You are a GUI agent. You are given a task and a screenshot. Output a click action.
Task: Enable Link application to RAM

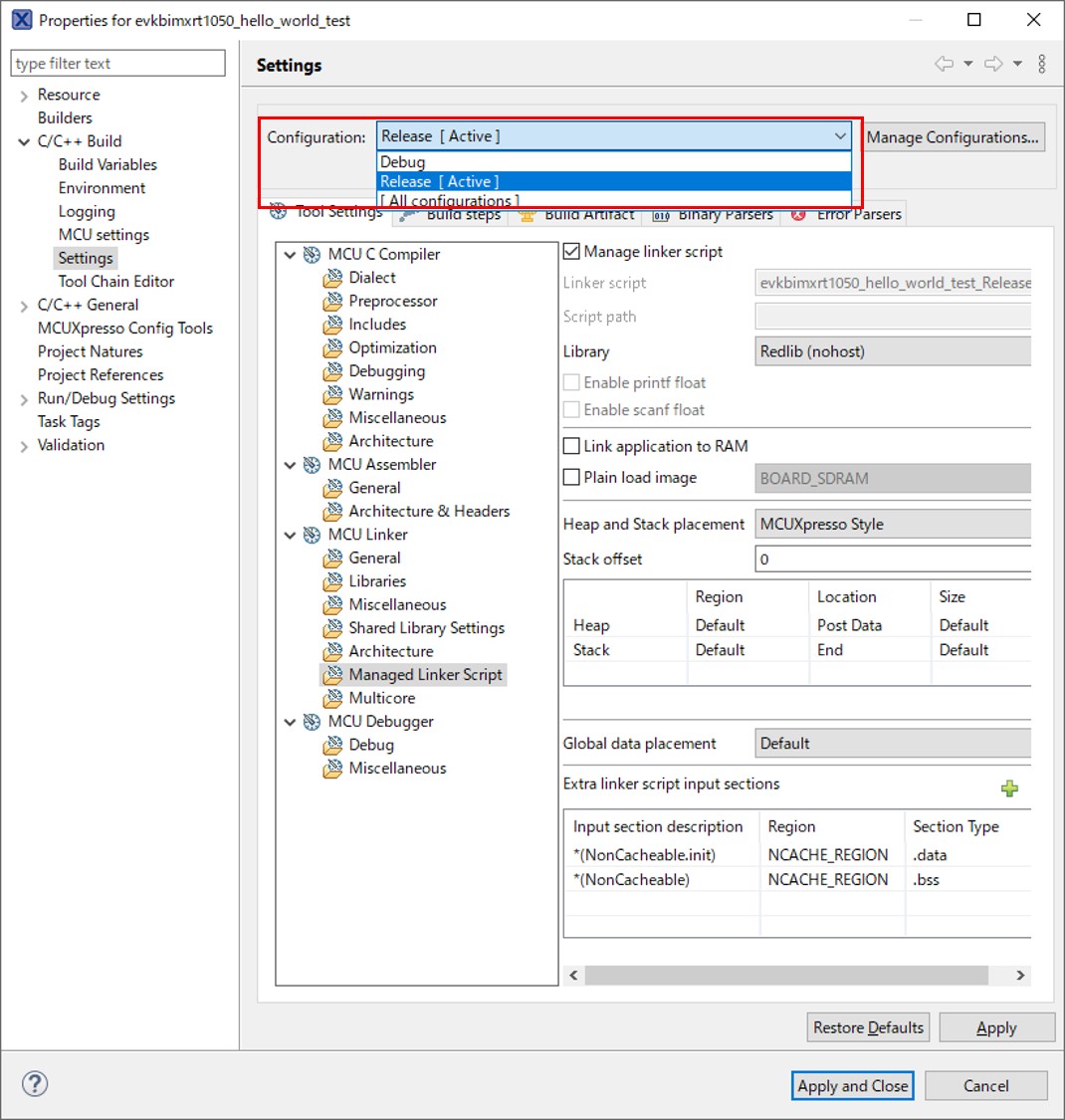(x=571, y=446)
